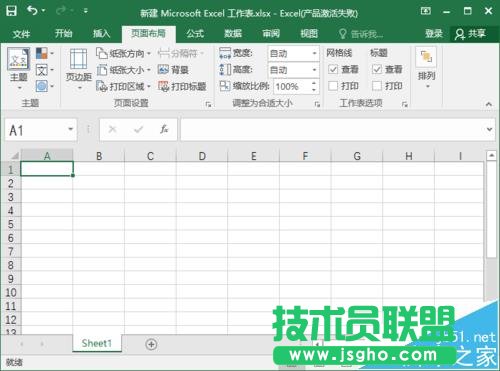Viewport: 500px width, 371px height.
Task: Click the vertical scrollbar up arrow
Action: [491, 155]
